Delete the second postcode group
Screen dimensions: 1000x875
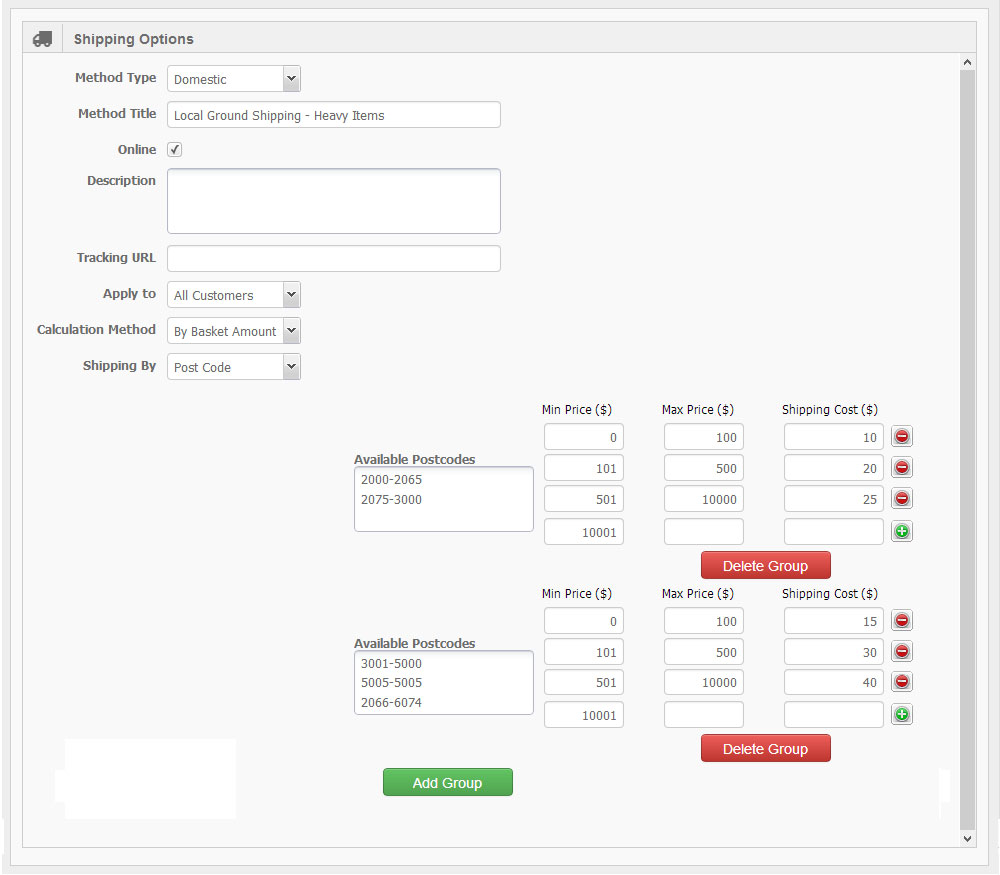point(765,749)
